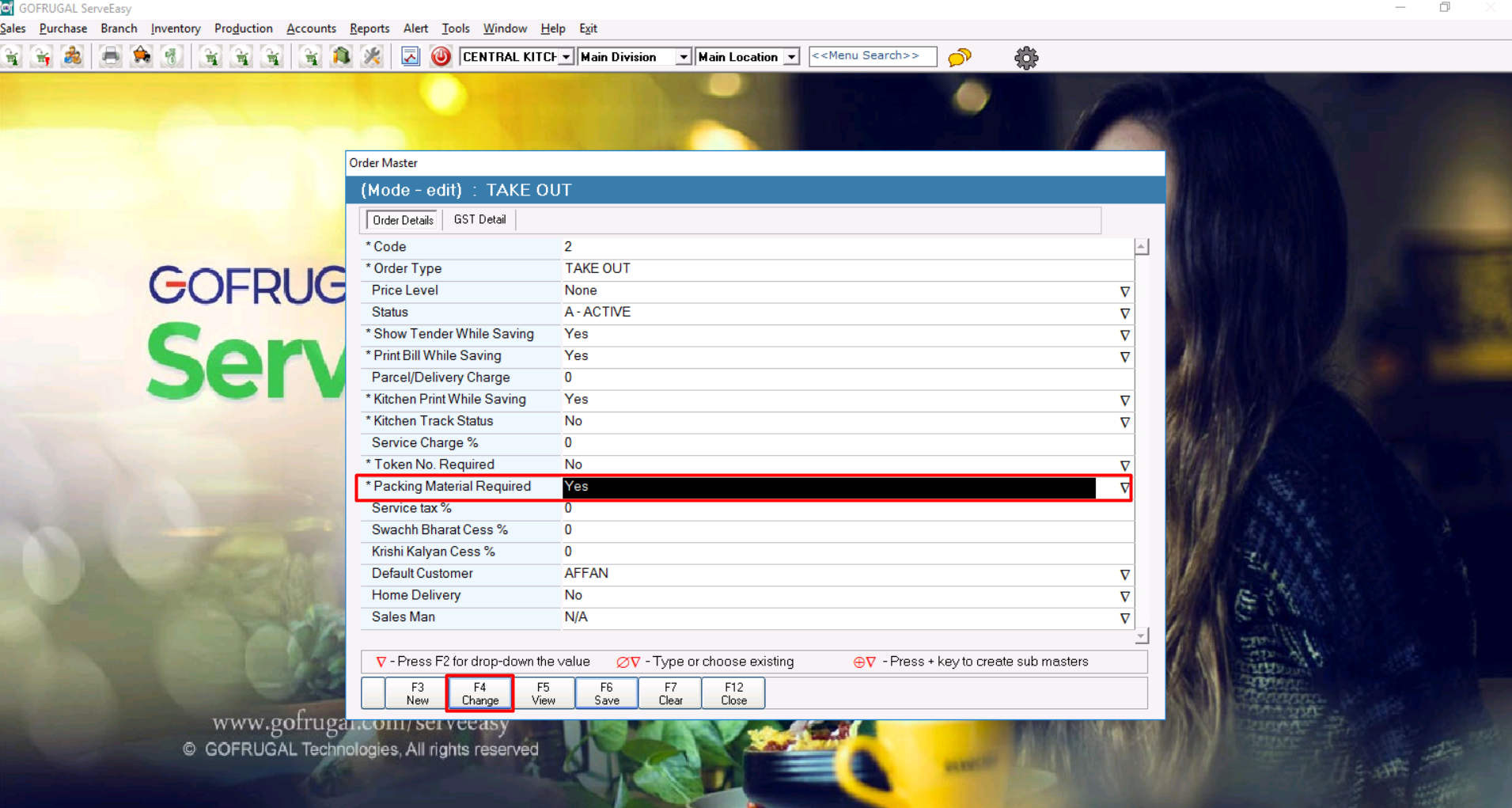Open Sales Man drop-down arrow
Viewport: 1512px width, 808px height.
click(x=1124, y=618)
